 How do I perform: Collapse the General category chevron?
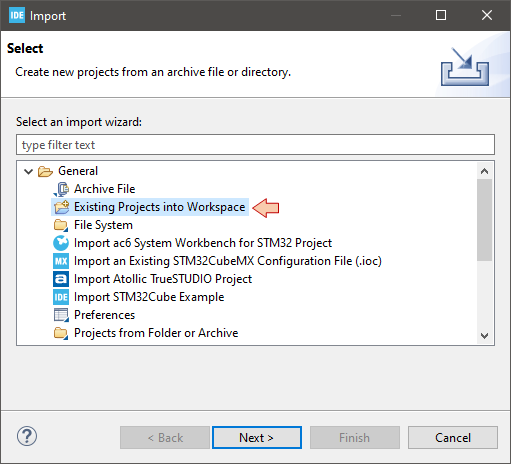click(28, 171)
